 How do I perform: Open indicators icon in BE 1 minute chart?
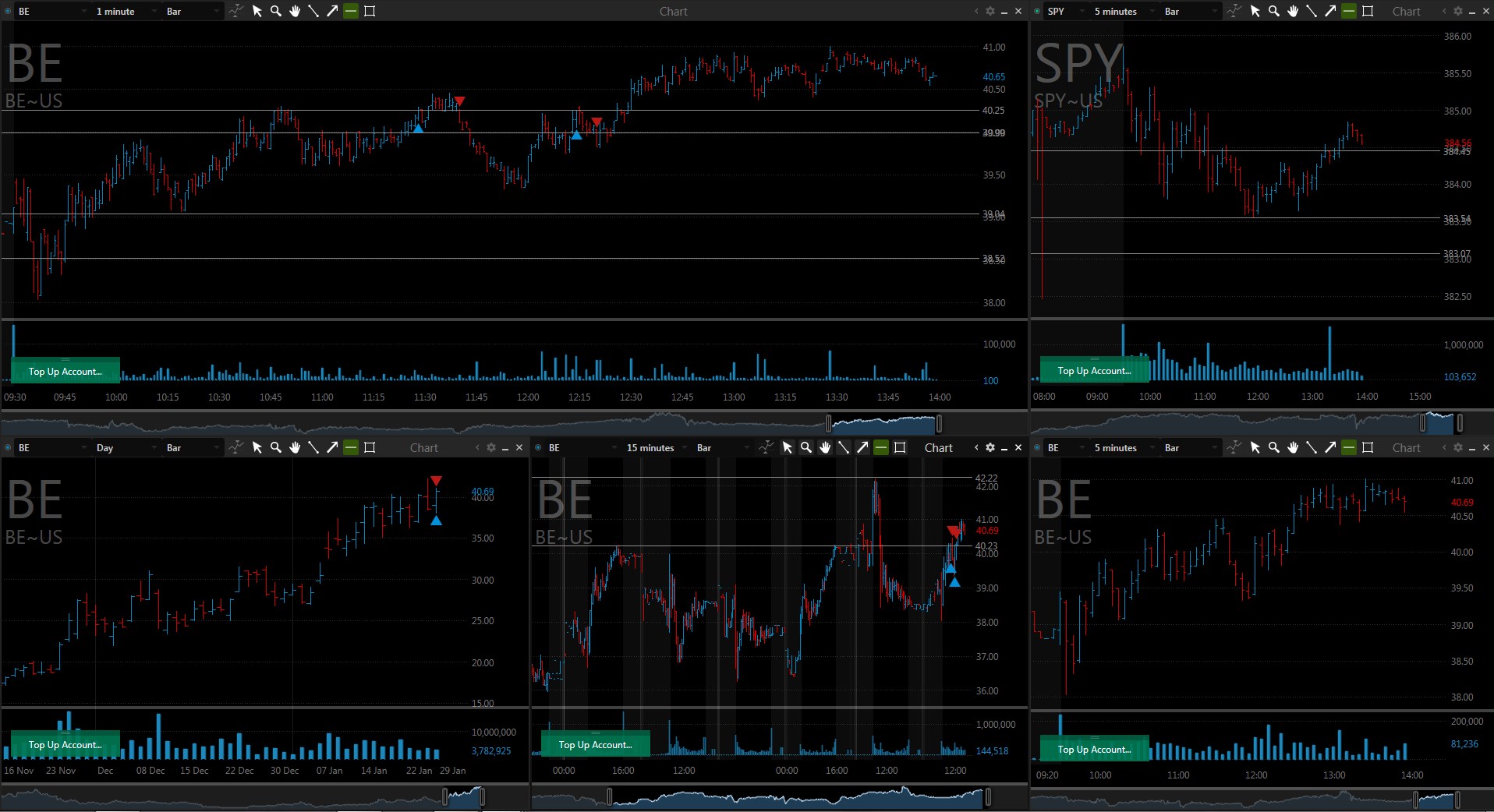235,11
